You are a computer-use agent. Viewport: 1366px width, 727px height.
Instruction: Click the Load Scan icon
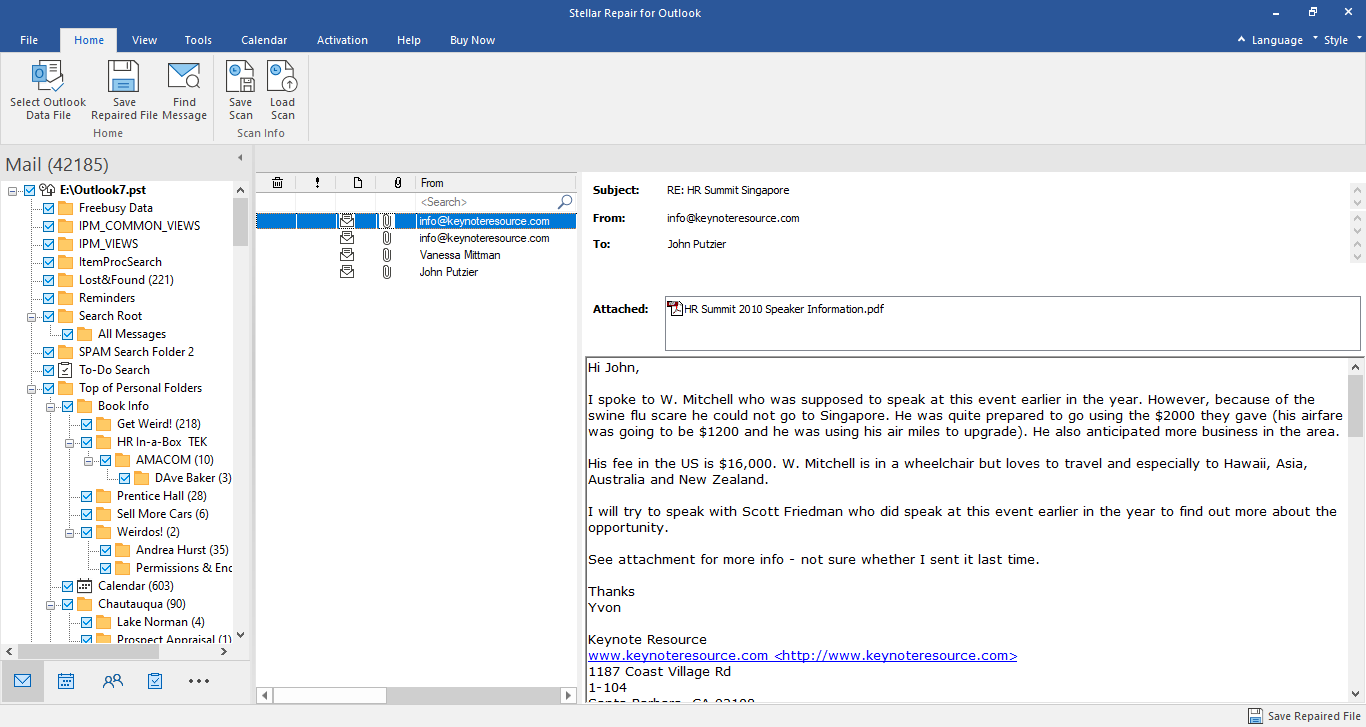tap(282, 88)
